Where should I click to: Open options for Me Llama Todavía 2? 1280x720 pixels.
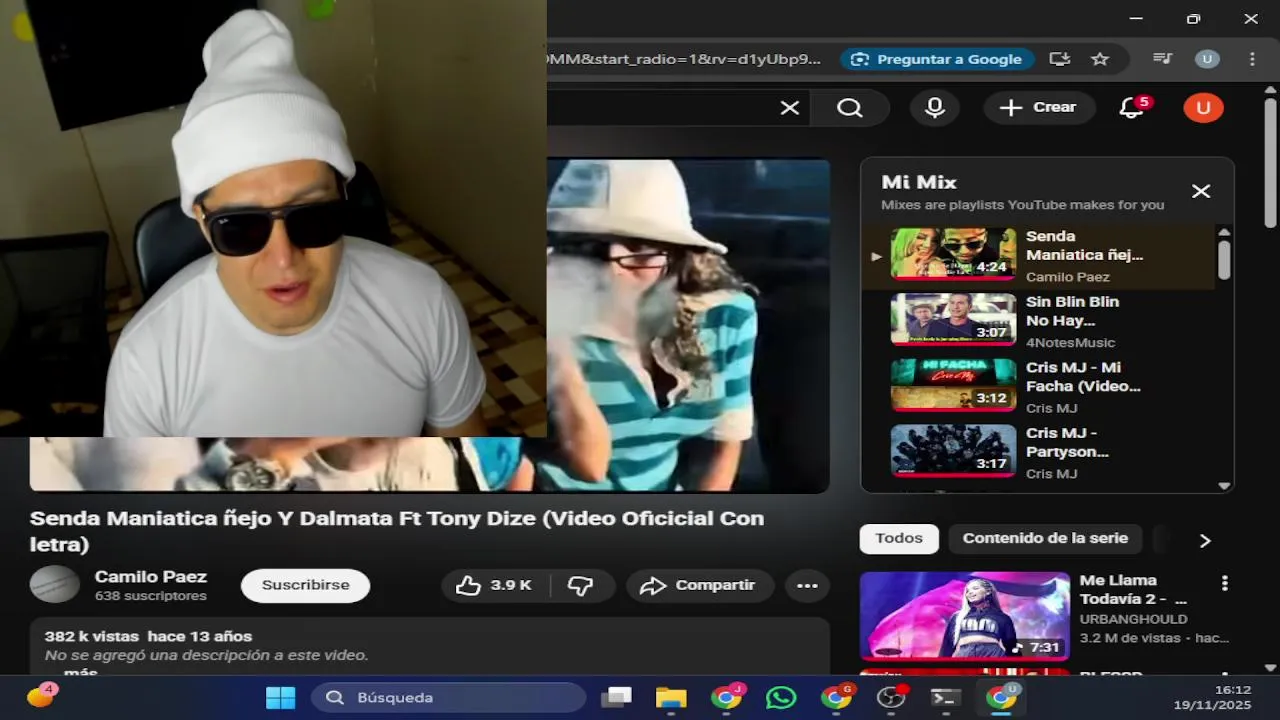(x=1224, y=583)
